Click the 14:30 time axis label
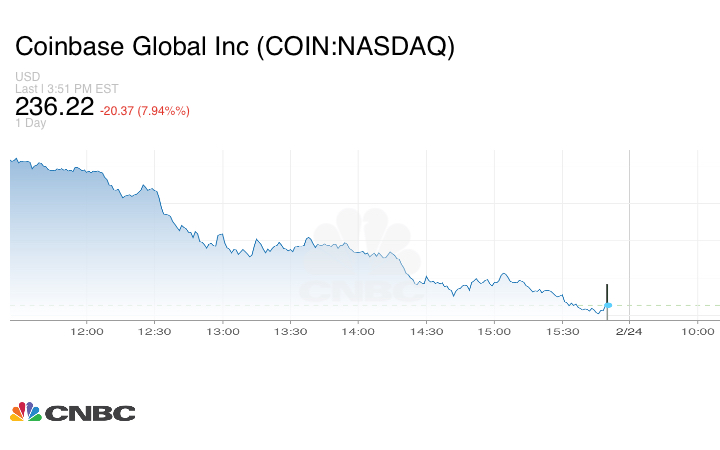Viewport: 720px width, 450px height. (x=426, y=331)
